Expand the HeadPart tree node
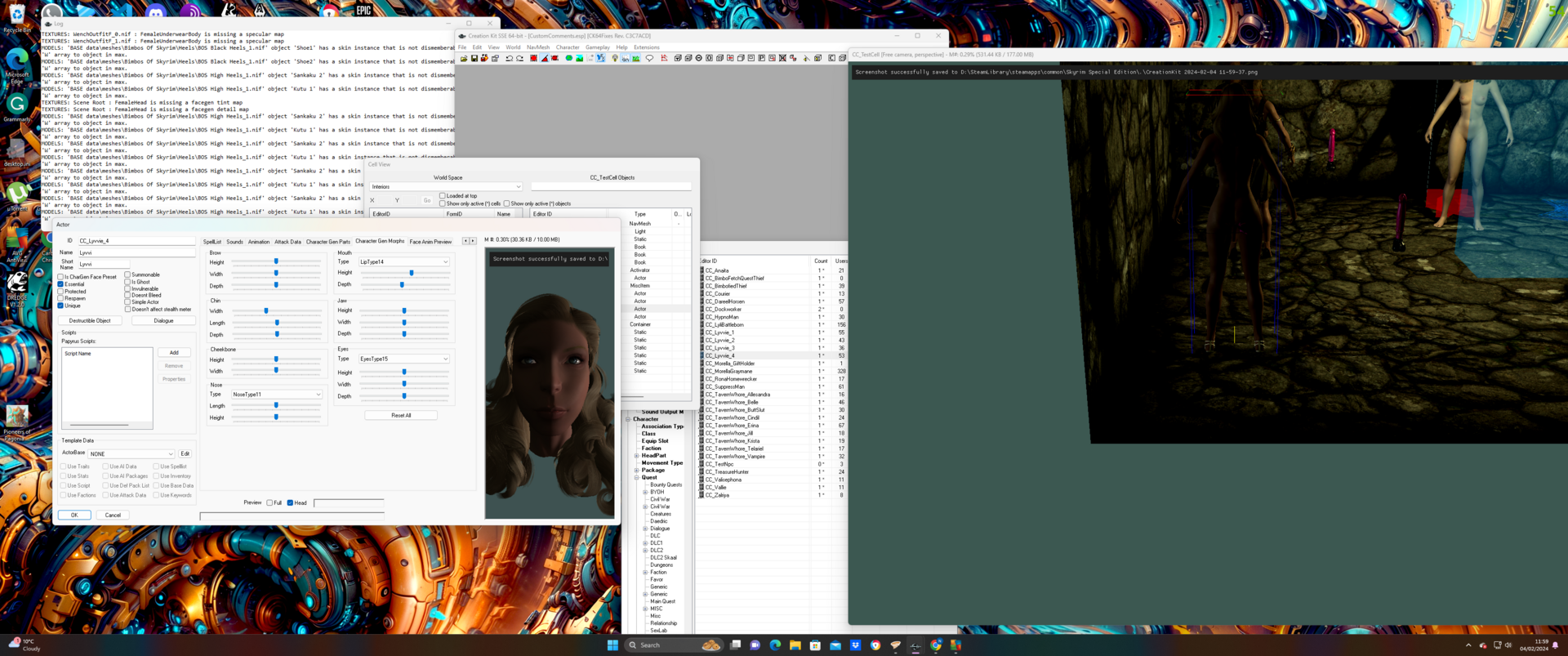Image resolution: width=1568 pixels, height=656 pixels. tap(636, 456)
